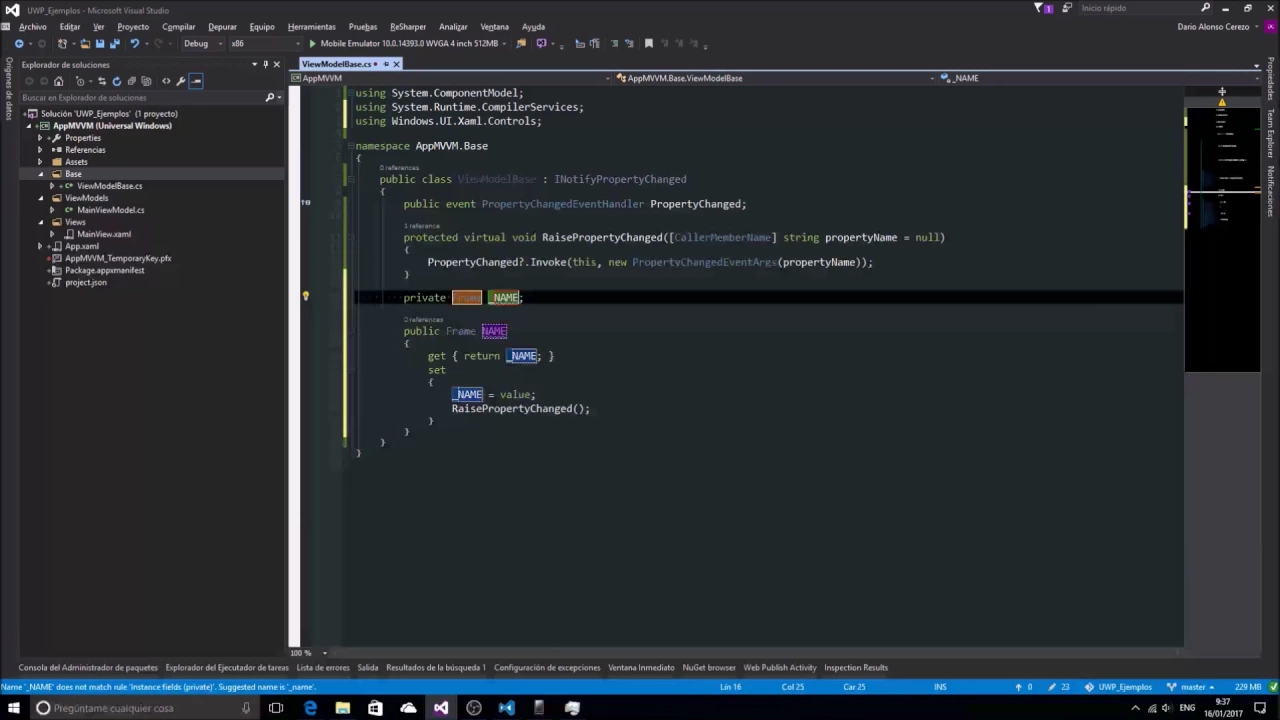Expand the Properties node

40,138
